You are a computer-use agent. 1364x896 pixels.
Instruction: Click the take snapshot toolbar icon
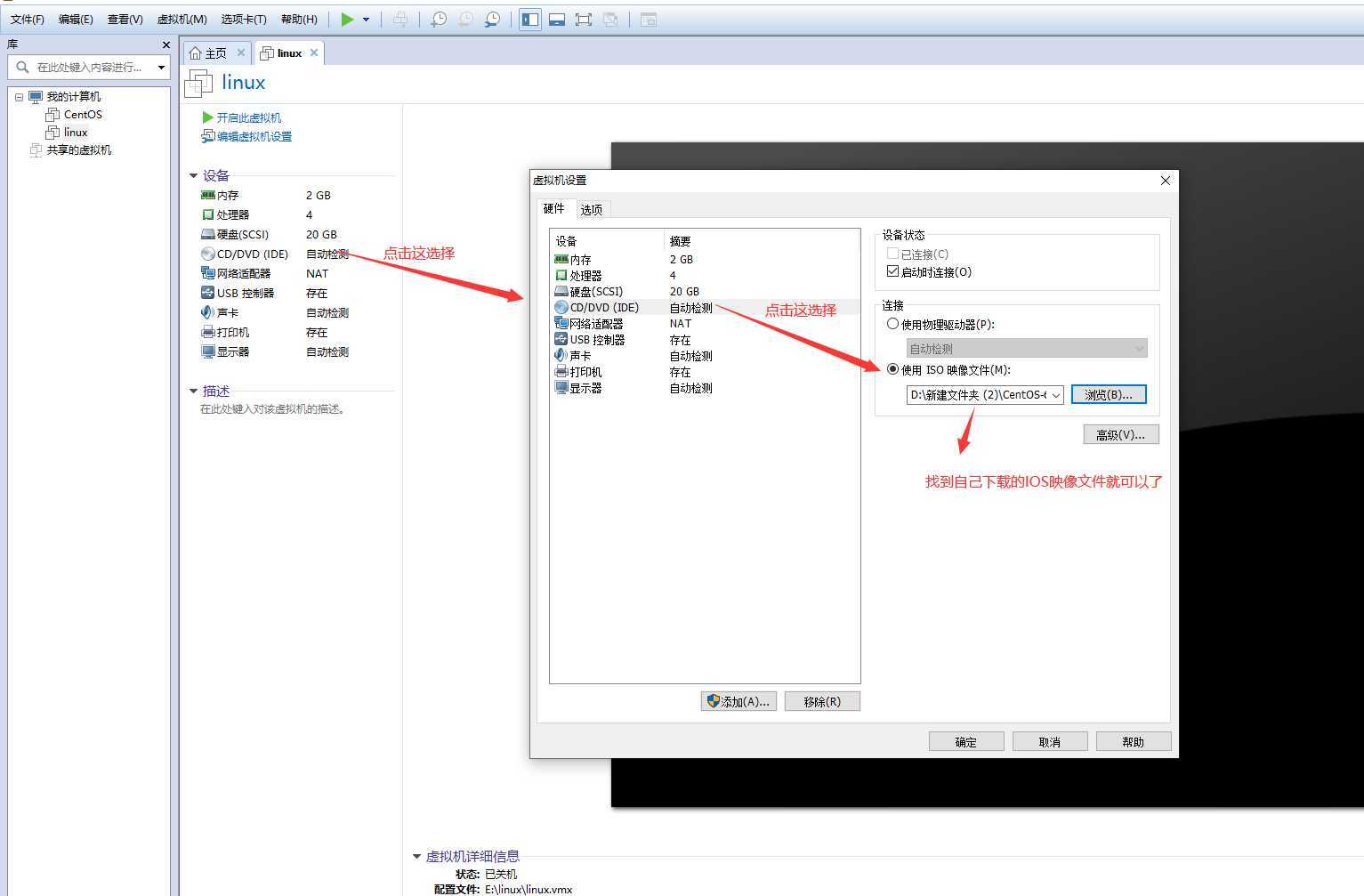[x=439, y=20]
